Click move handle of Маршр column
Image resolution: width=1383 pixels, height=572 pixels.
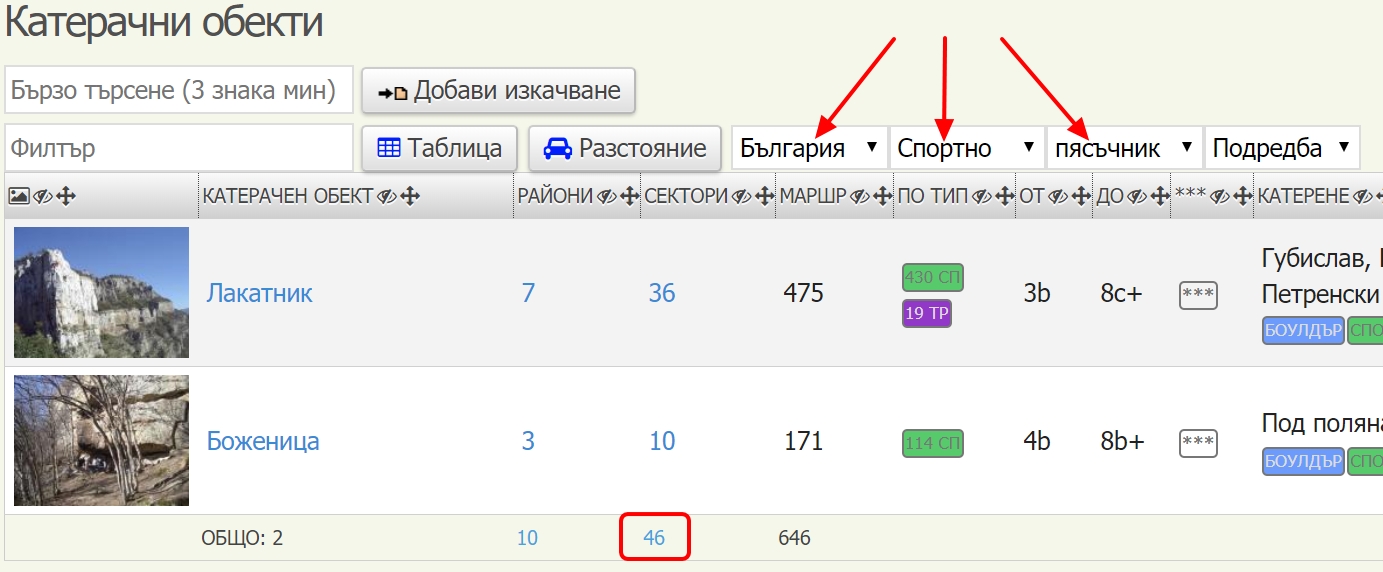pyautogui.click(x=881, y=197)
